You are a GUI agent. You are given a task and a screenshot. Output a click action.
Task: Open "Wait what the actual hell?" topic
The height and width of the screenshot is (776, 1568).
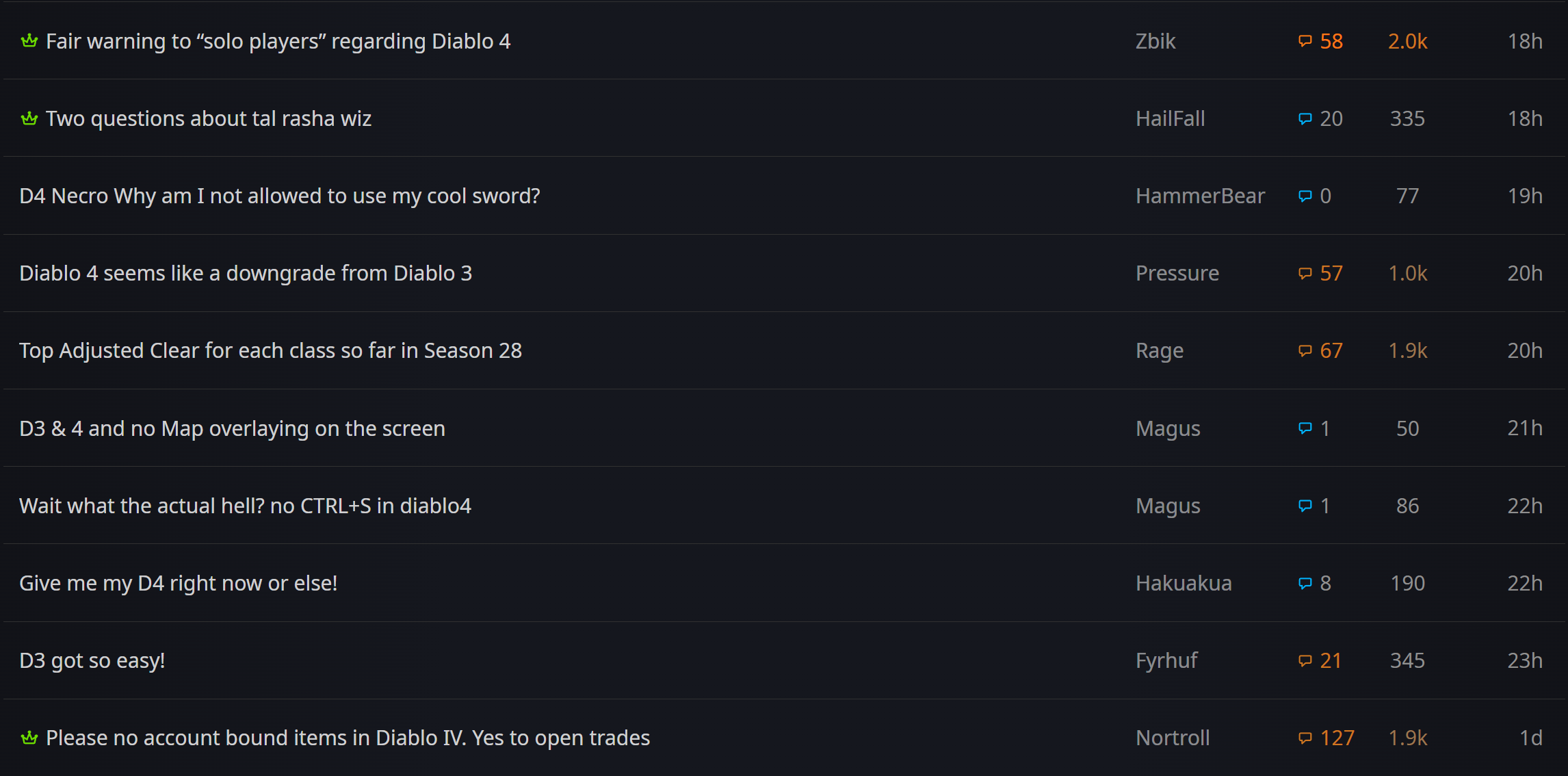245,506
